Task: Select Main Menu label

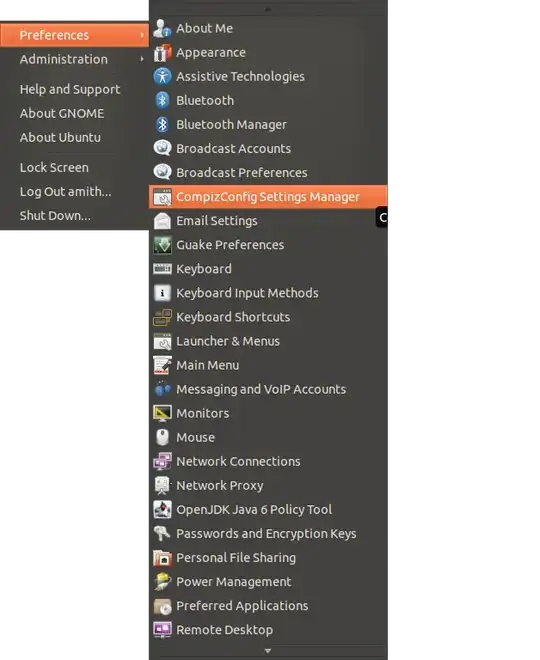Action: tap(207, 365)
